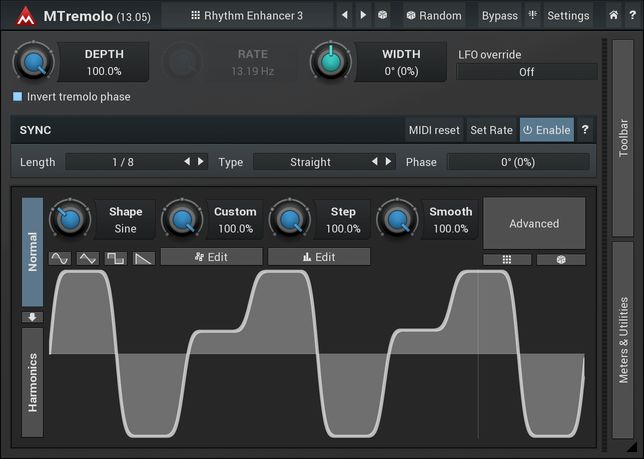Click the Depth knob

33,62
